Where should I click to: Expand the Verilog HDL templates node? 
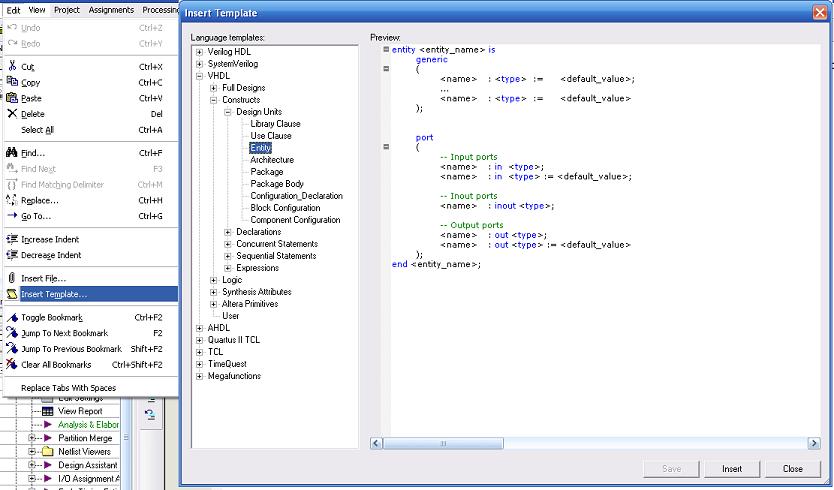[200, 52]
